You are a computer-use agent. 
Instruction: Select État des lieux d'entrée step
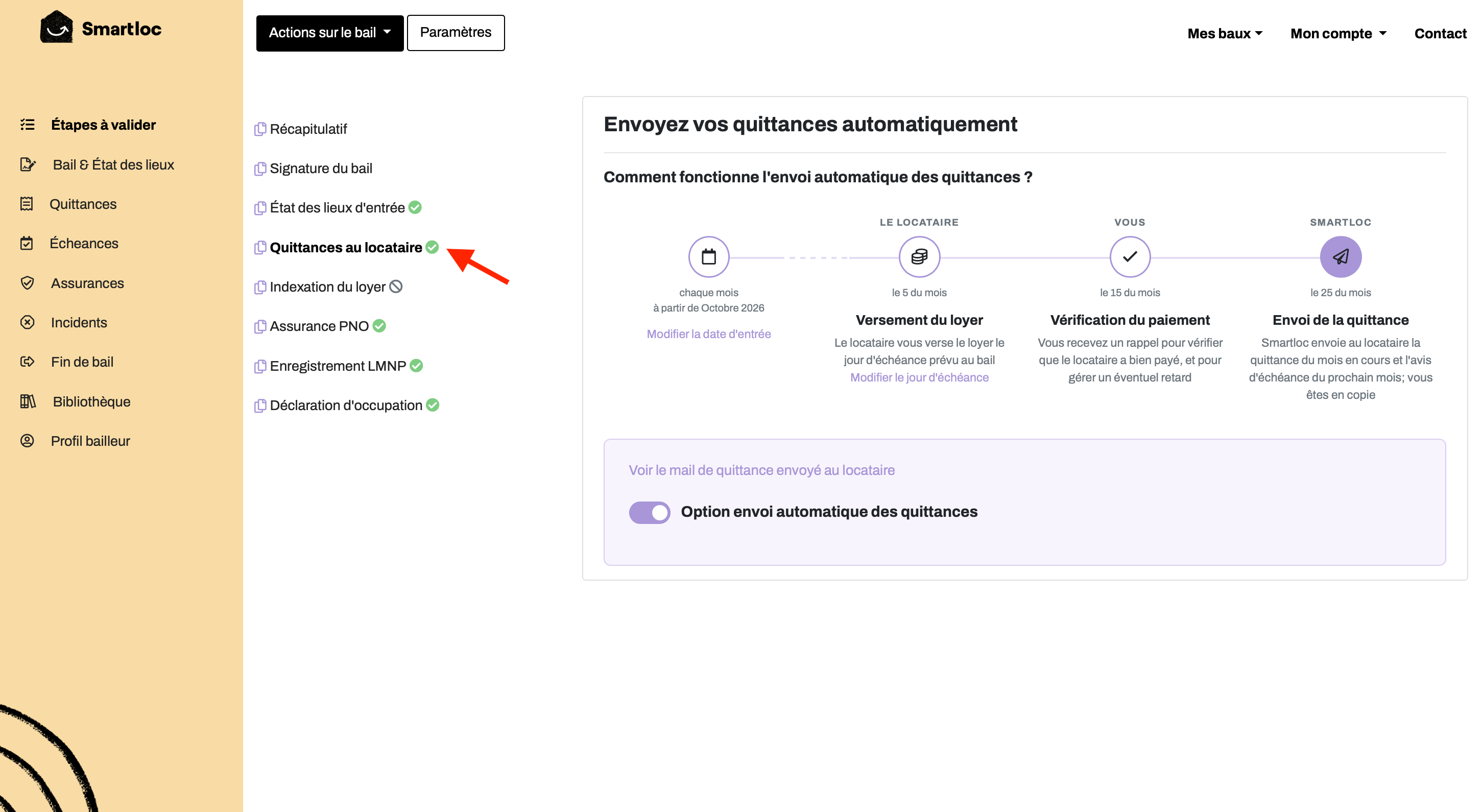337,207
